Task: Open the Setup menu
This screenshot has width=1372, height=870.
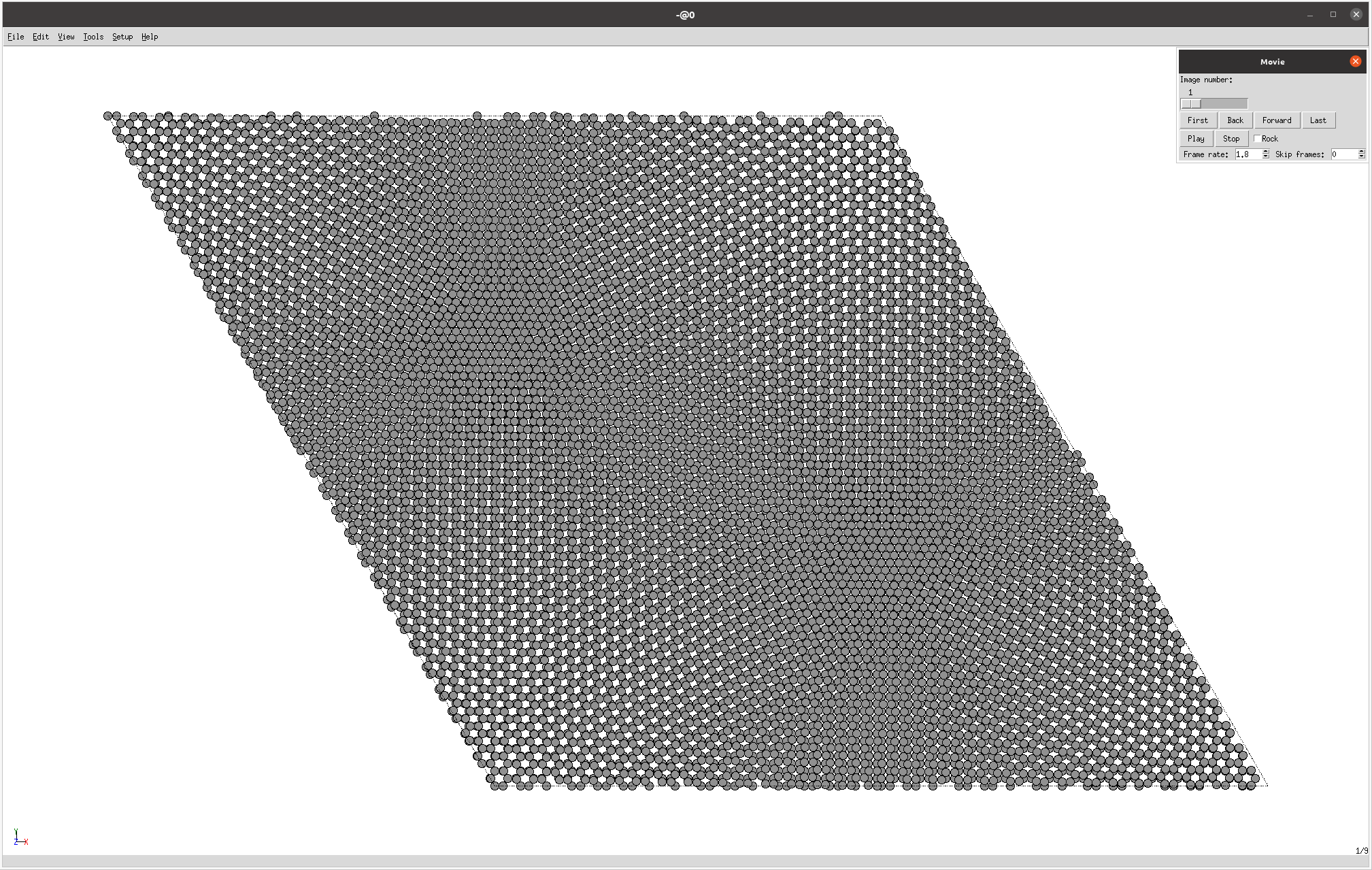Action: [x=120, y=36]
